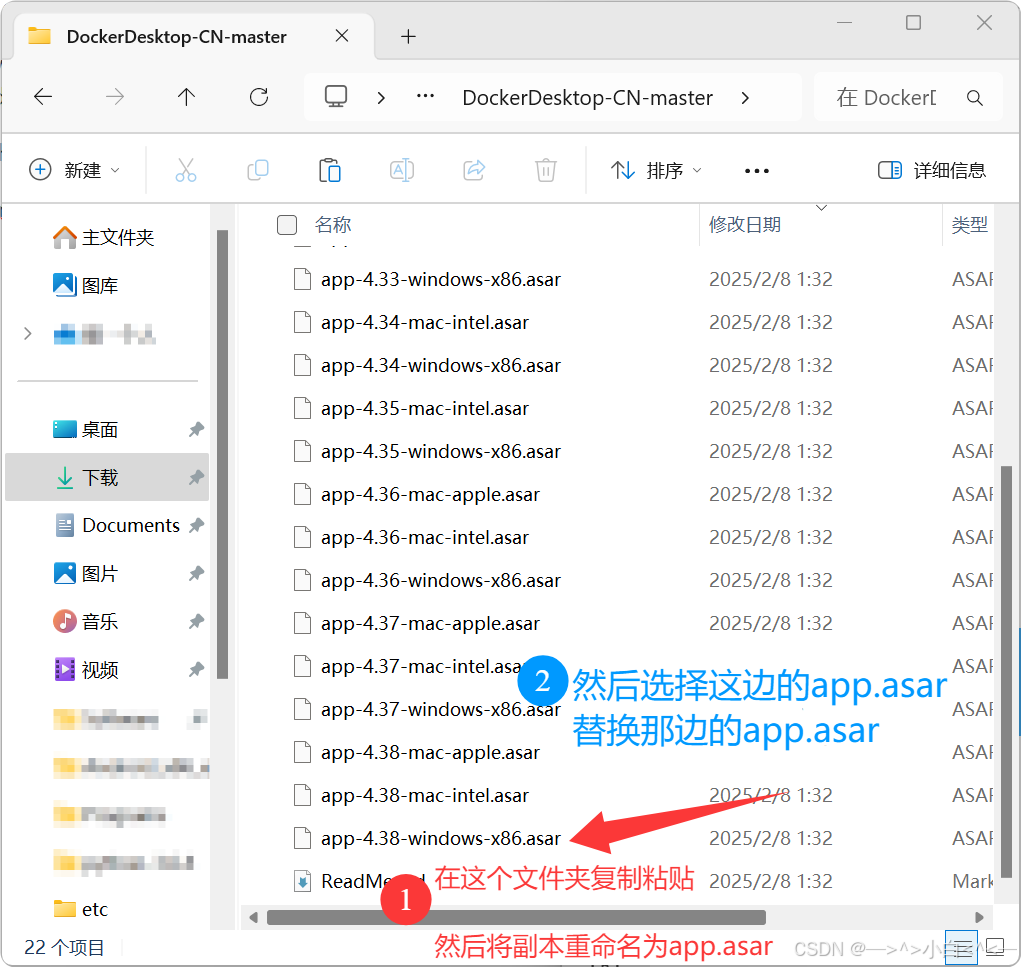Open the See more ellipsis menu
Viewport: 1021px width, 967px height.
click(x=757, y=171)
